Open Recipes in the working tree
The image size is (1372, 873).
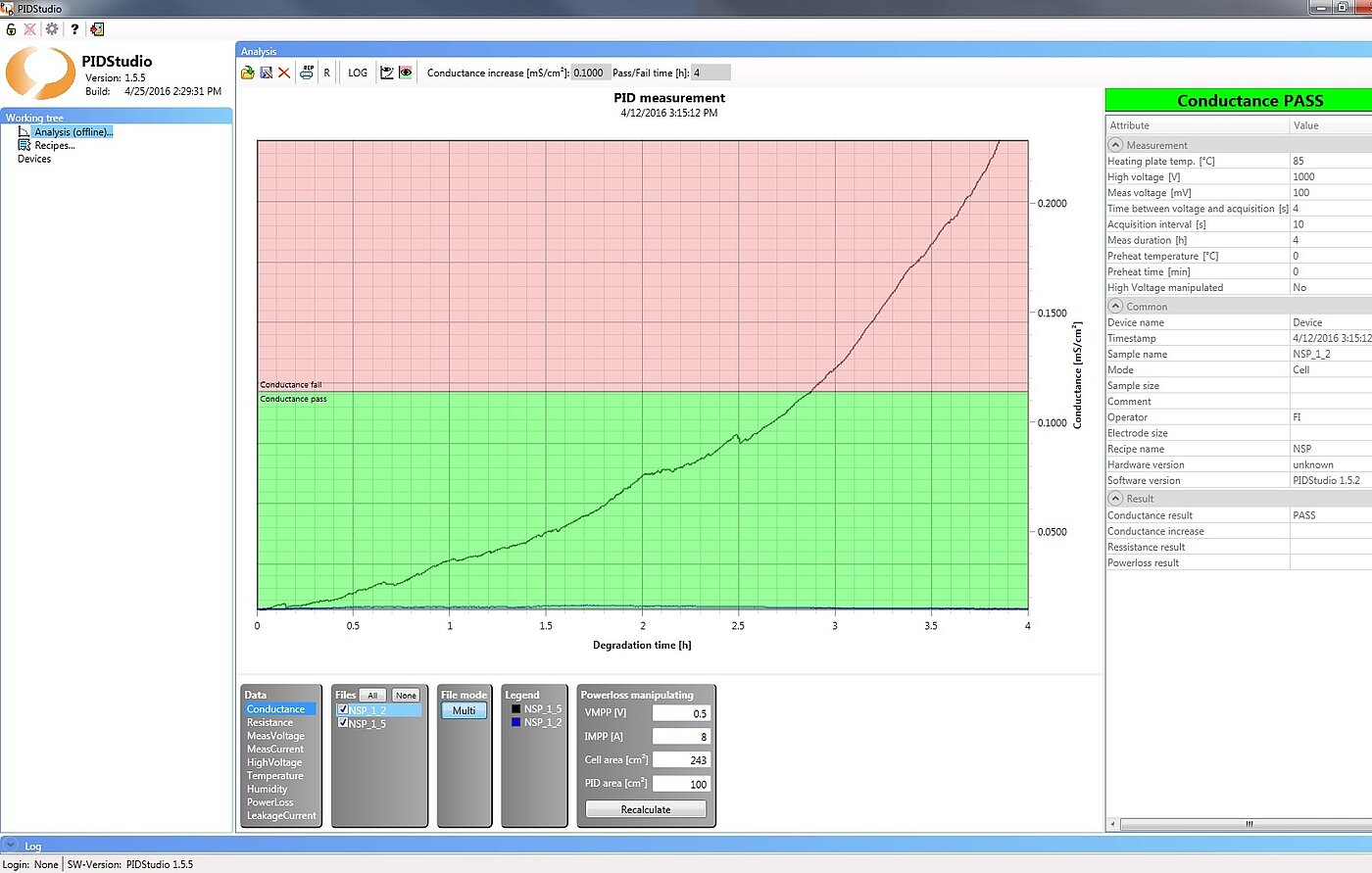point(54,145)
